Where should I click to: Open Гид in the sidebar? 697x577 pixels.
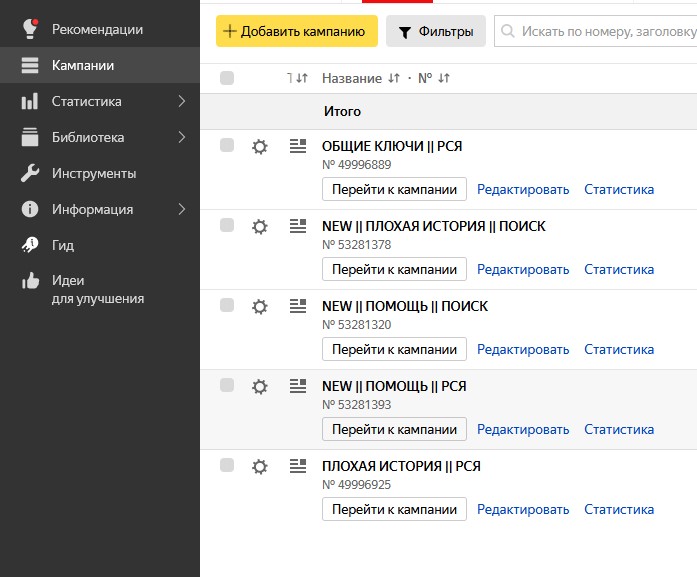pyautogui.click(x=100, y=245)
